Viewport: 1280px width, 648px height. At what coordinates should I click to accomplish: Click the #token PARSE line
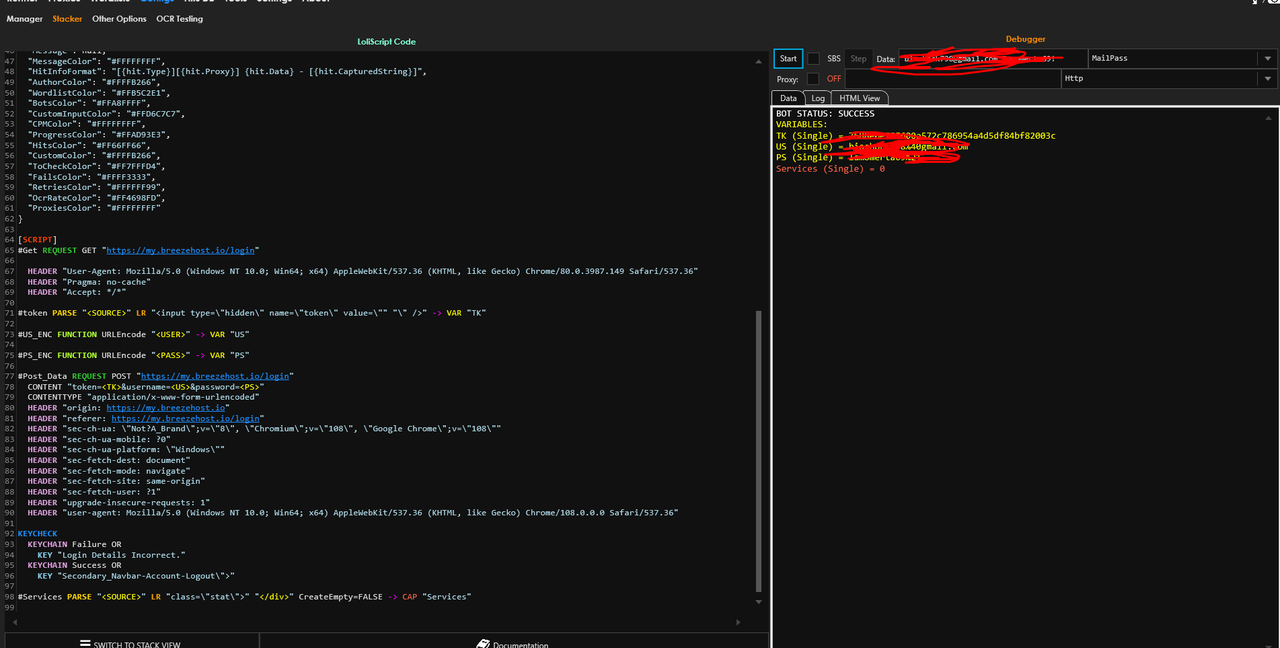pyautogui.click(x=252, y=313)
